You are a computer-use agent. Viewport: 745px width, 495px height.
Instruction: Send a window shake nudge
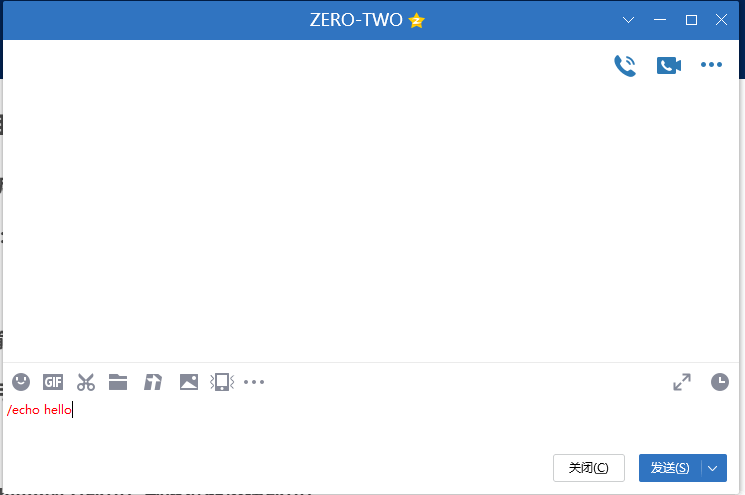point(222,382)
